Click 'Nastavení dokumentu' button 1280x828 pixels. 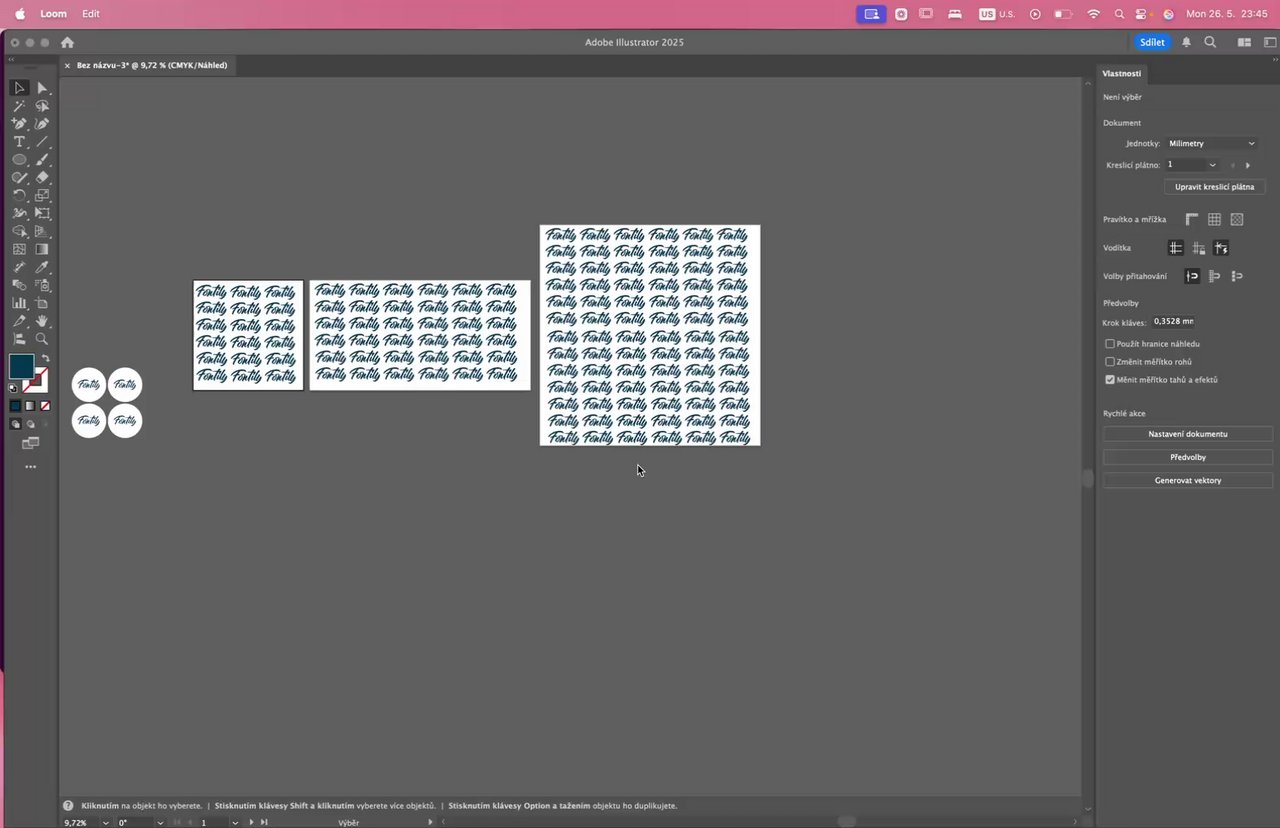coord(1188,434)
